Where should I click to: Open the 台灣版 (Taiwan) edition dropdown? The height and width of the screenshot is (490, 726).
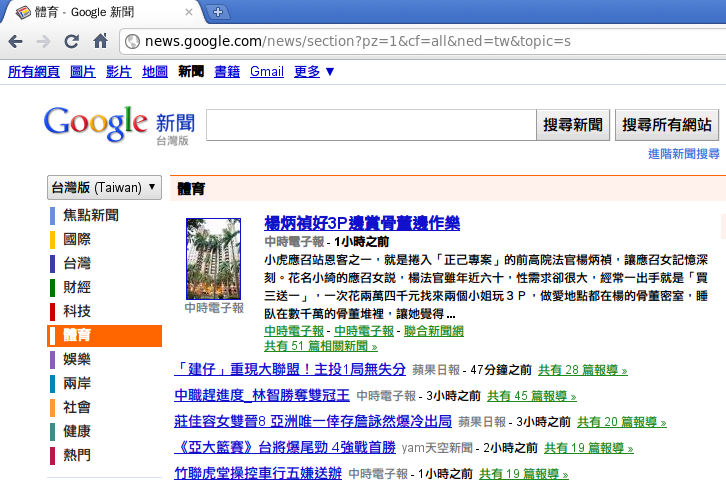(x=104, y=187)
